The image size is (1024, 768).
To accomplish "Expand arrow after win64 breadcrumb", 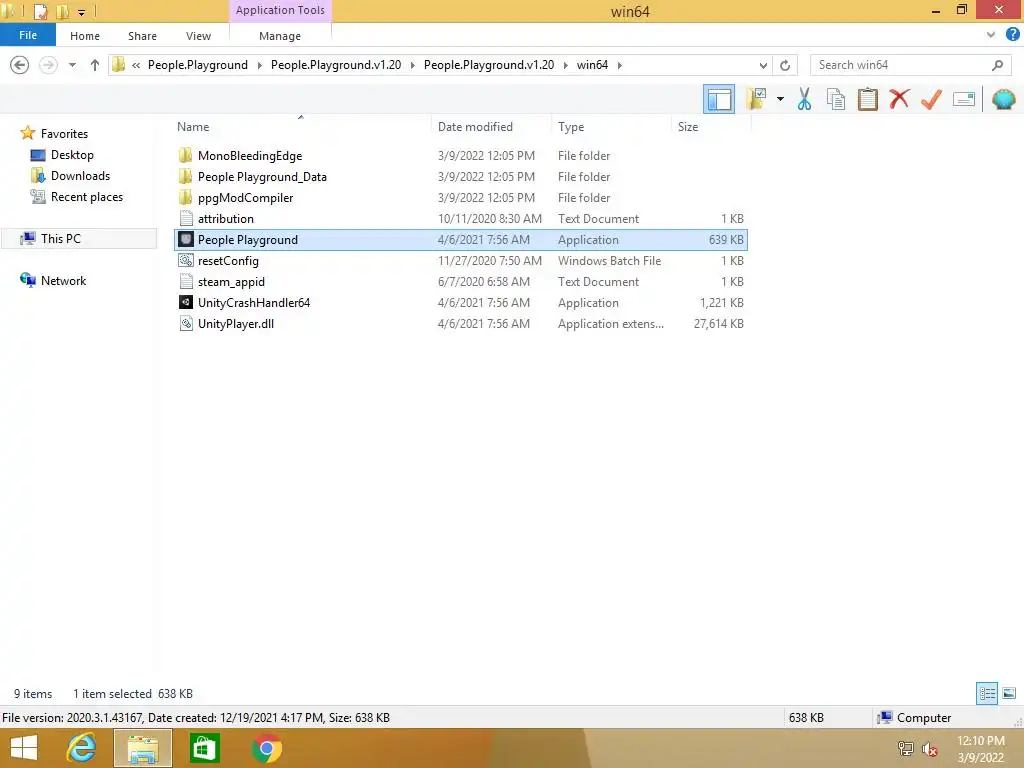I will tap(620, 65).
